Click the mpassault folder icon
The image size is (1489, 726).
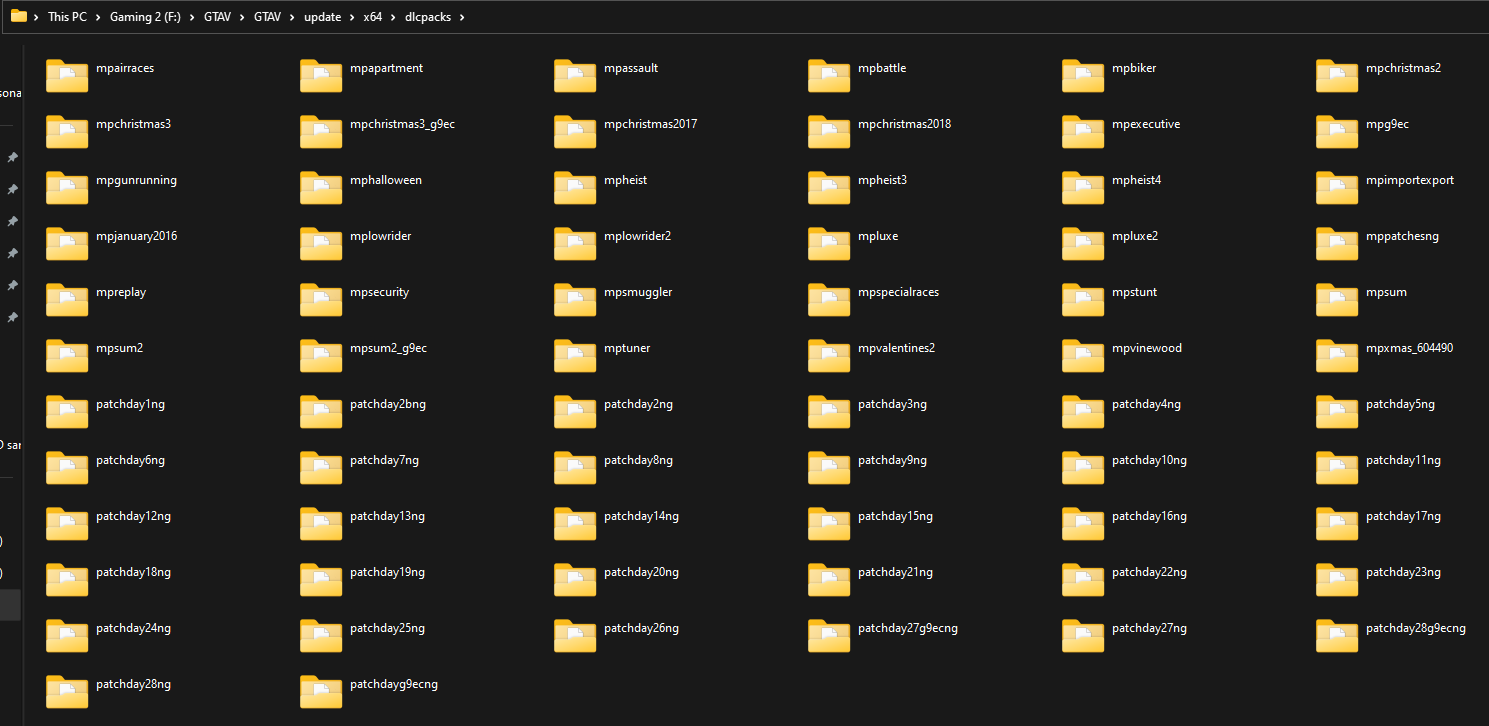[x=575, y=75]
